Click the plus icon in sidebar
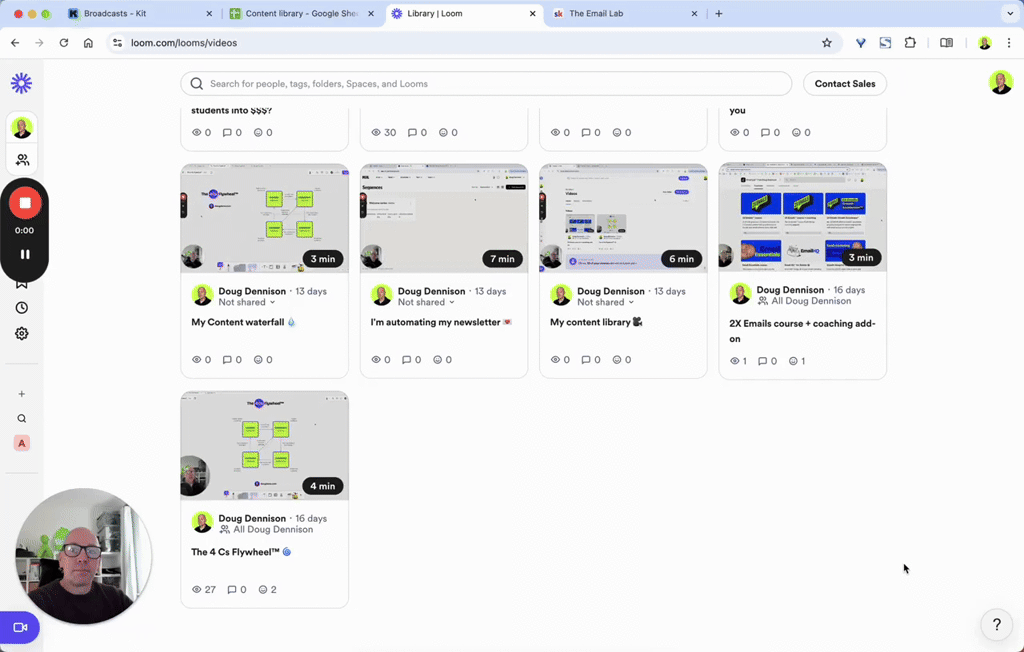The width and height of the screenshot is (1024, 652). coord(22,394)
